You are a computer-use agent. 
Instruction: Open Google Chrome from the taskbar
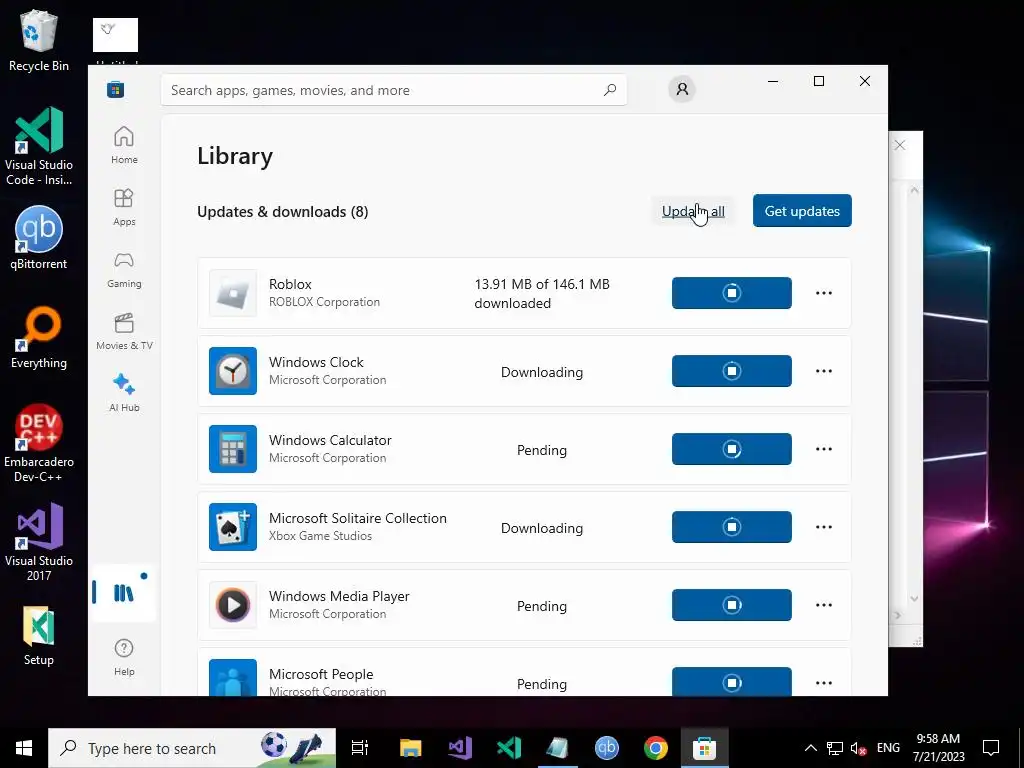(x=656, y=748)
